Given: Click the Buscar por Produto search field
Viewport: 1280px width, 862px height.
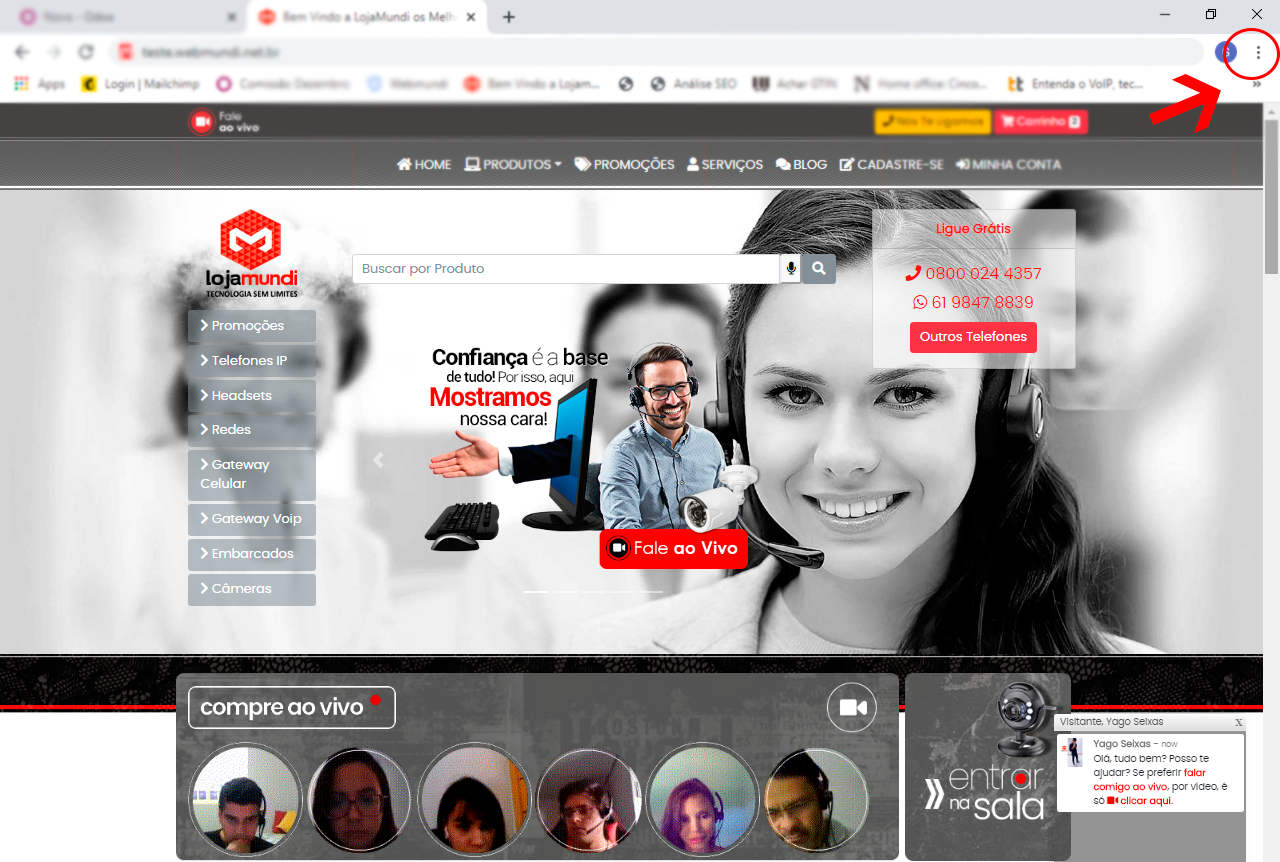Looking at the screenshot, I should coord(565,269).
